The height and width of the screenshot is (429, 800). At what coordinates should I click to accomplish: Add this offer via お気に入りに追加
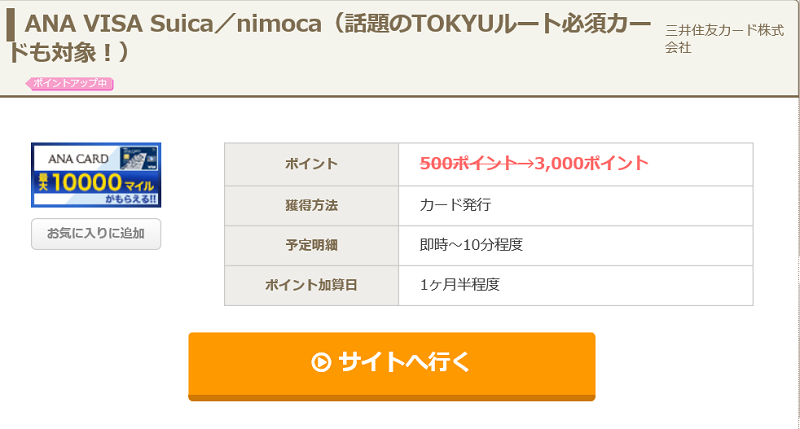click(96, 234)
